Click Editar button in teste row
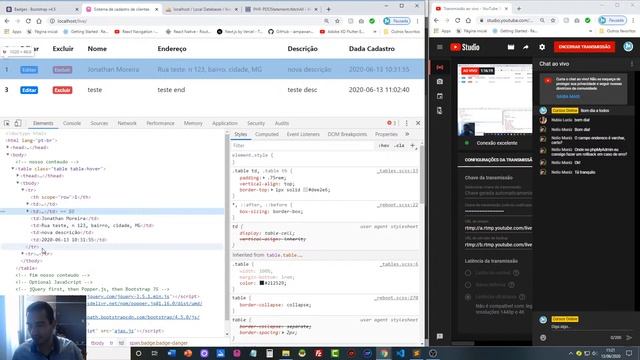Screen dimensions: 640x360 29,90
